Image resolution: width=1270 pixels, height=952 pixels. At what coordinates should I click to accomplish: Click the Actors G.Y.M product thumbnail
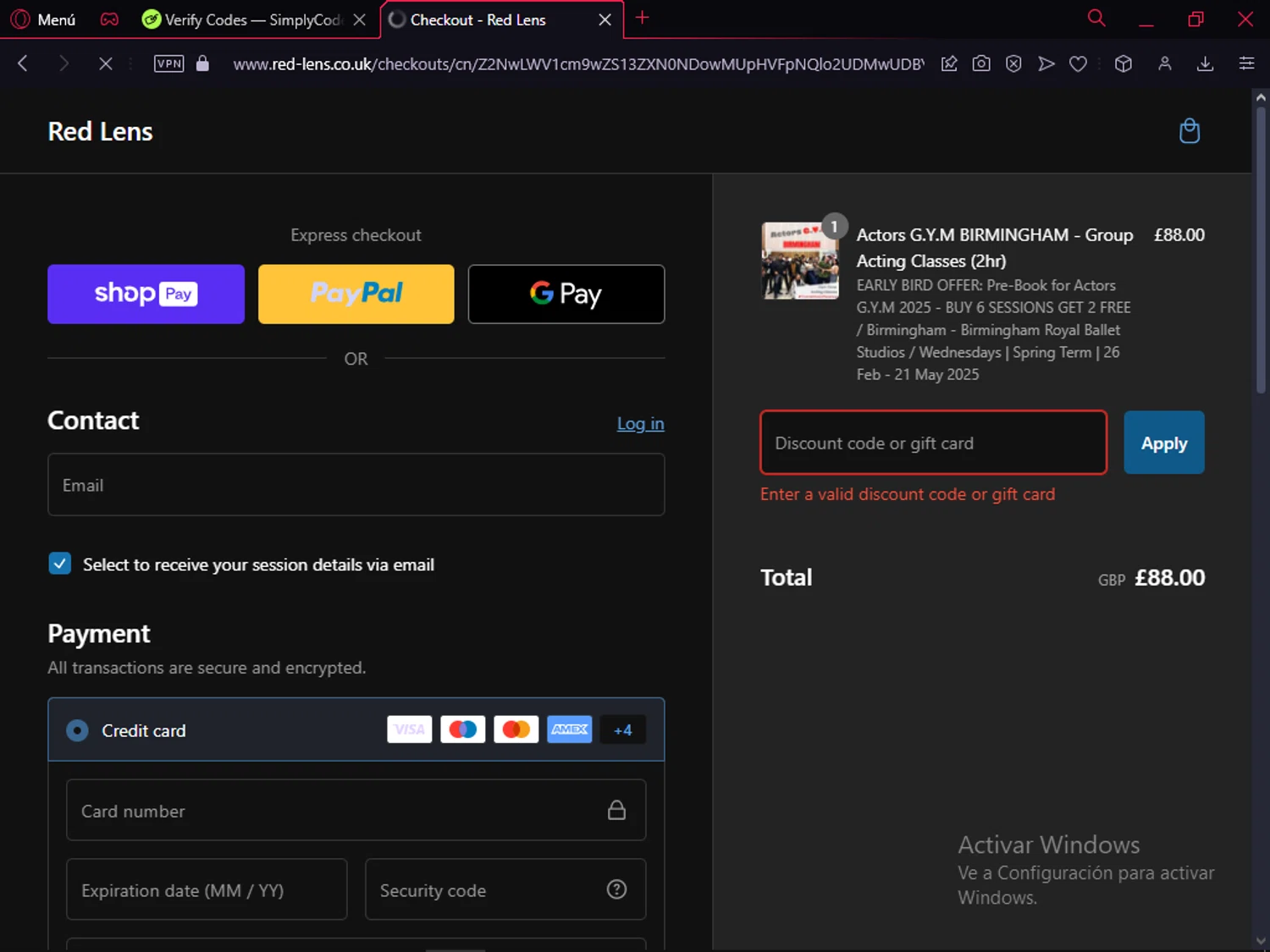pyautogui.click(x=800, y=261)
